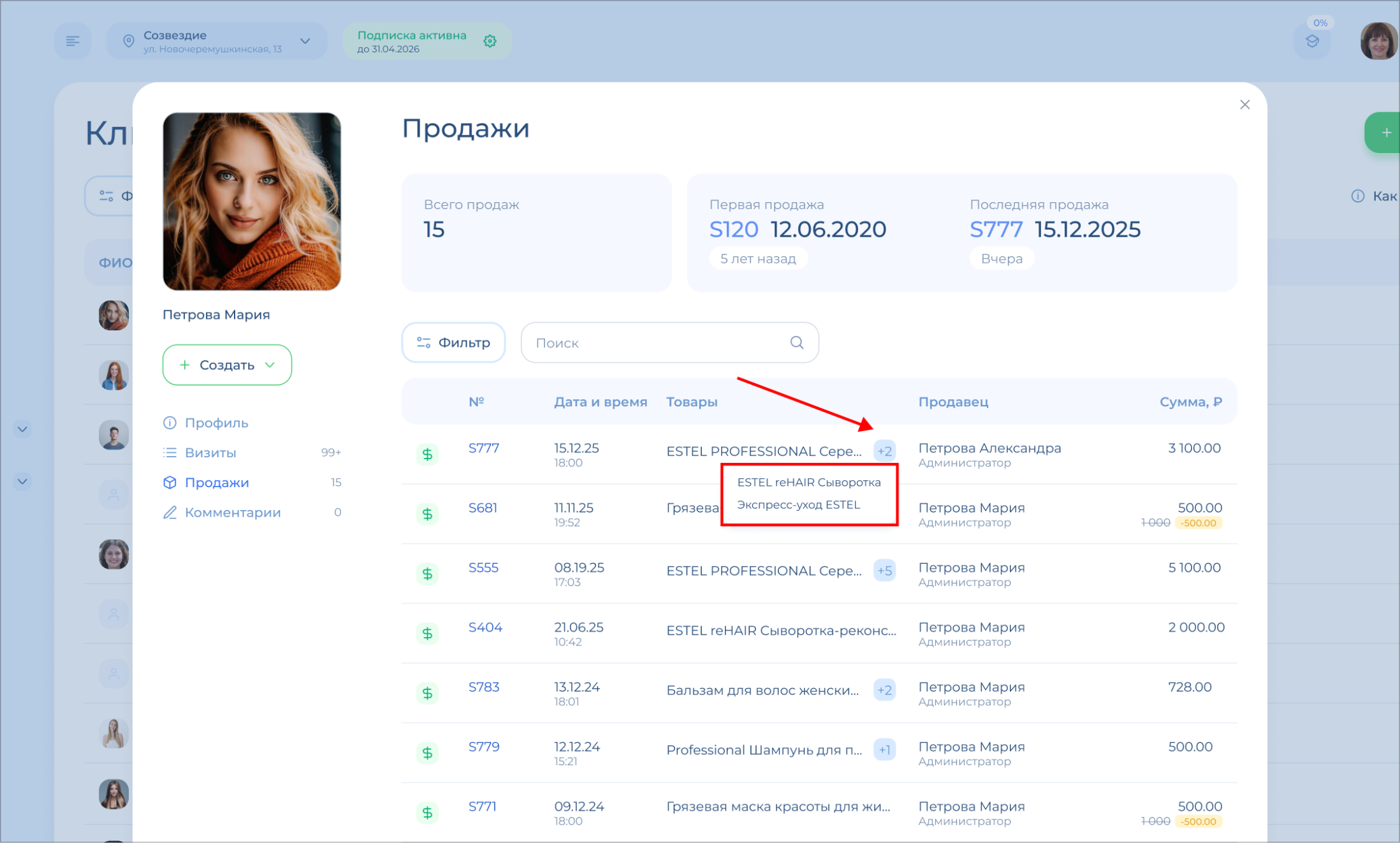
Task: Close the client card with X icon
Action: point(1244,105)
